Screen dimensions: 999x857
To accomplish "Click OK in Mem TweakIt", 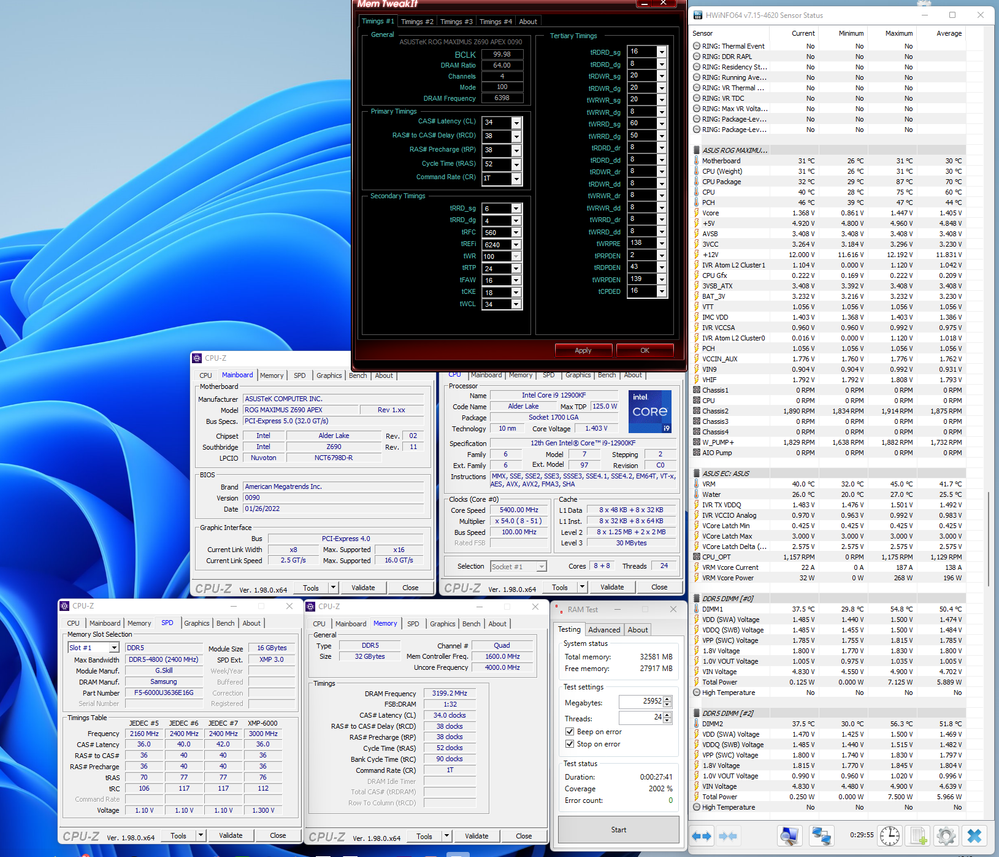I will [645, 350].
